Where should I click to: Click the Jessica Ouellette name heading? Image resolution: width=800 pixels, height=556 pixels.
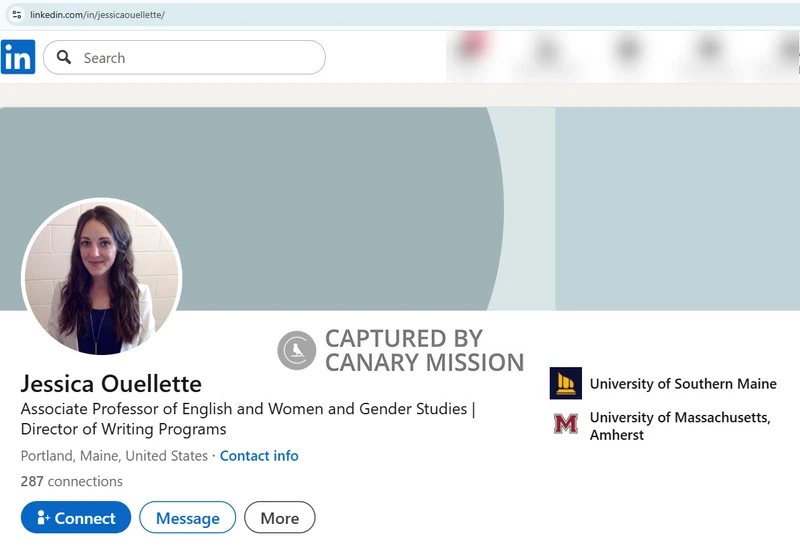point(111,384)
